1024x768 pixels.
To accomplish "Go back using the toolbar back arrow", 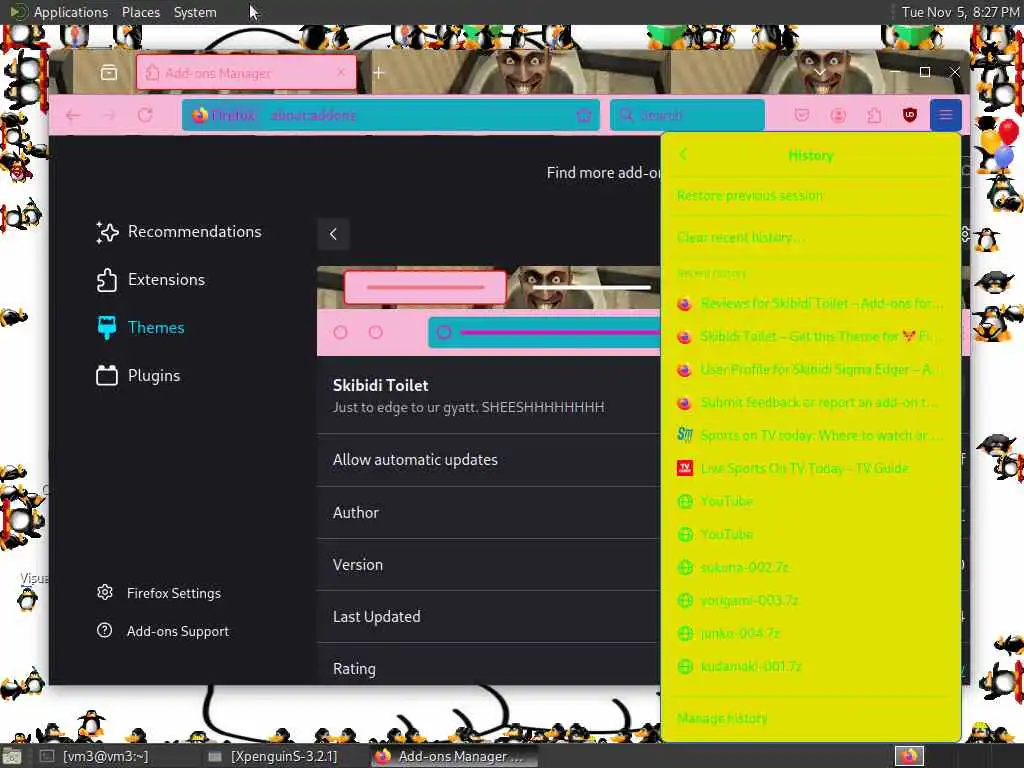I will pyautogui.click(x=72, y=116).
